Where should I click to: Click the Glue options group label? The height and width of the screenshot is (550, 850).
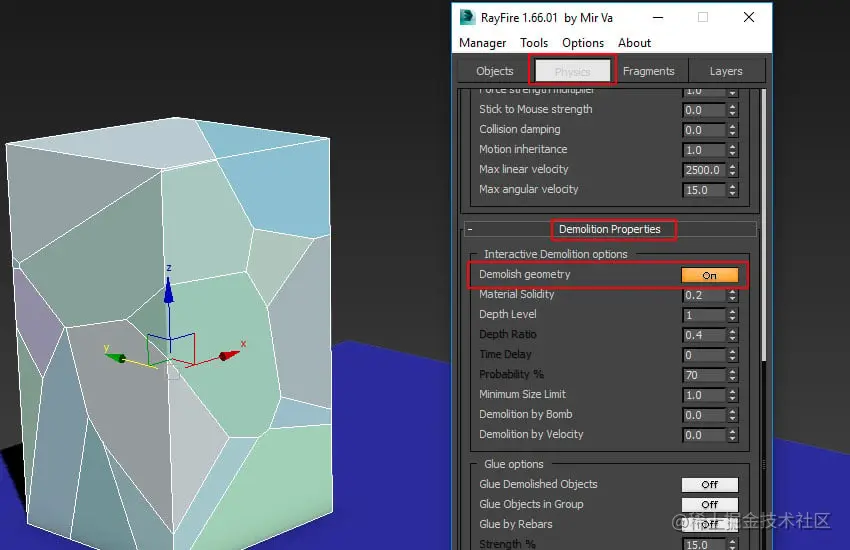click(513, 464)
